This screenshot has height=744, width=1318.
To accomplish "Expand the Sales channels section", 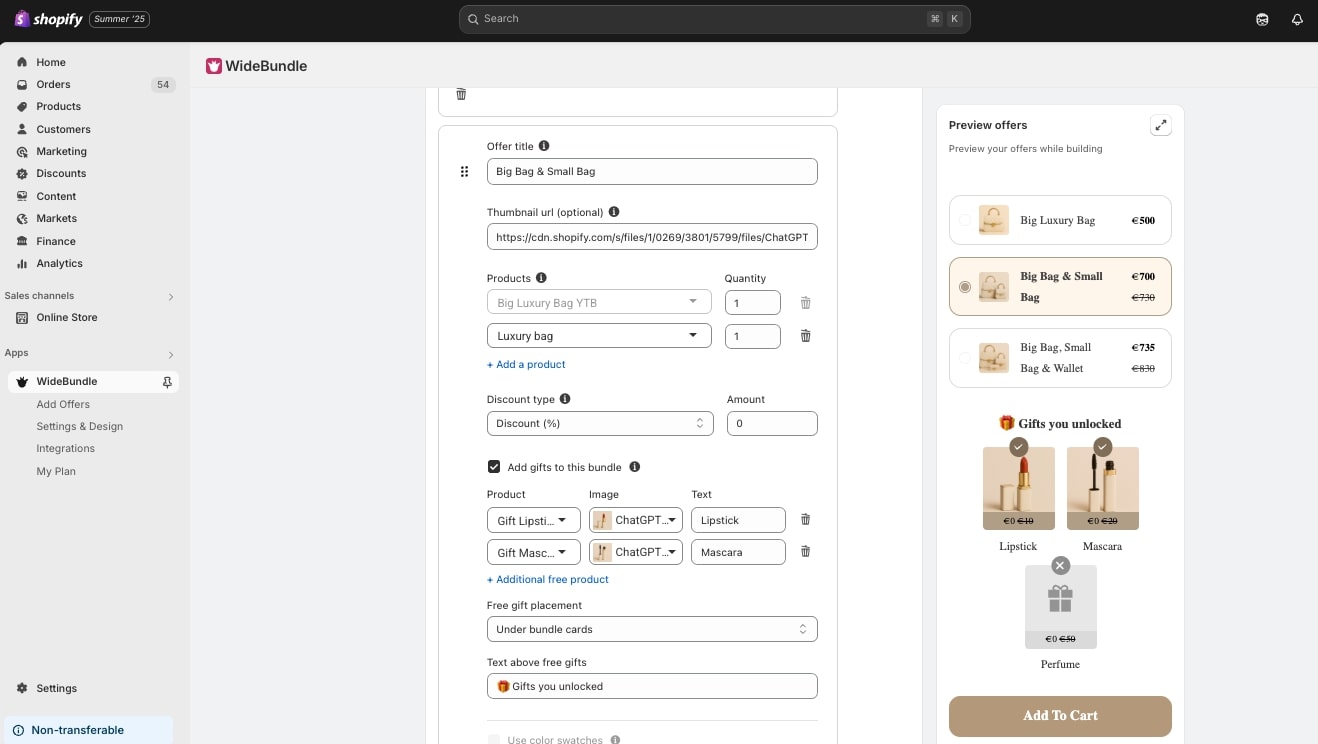I will [171, 296].
